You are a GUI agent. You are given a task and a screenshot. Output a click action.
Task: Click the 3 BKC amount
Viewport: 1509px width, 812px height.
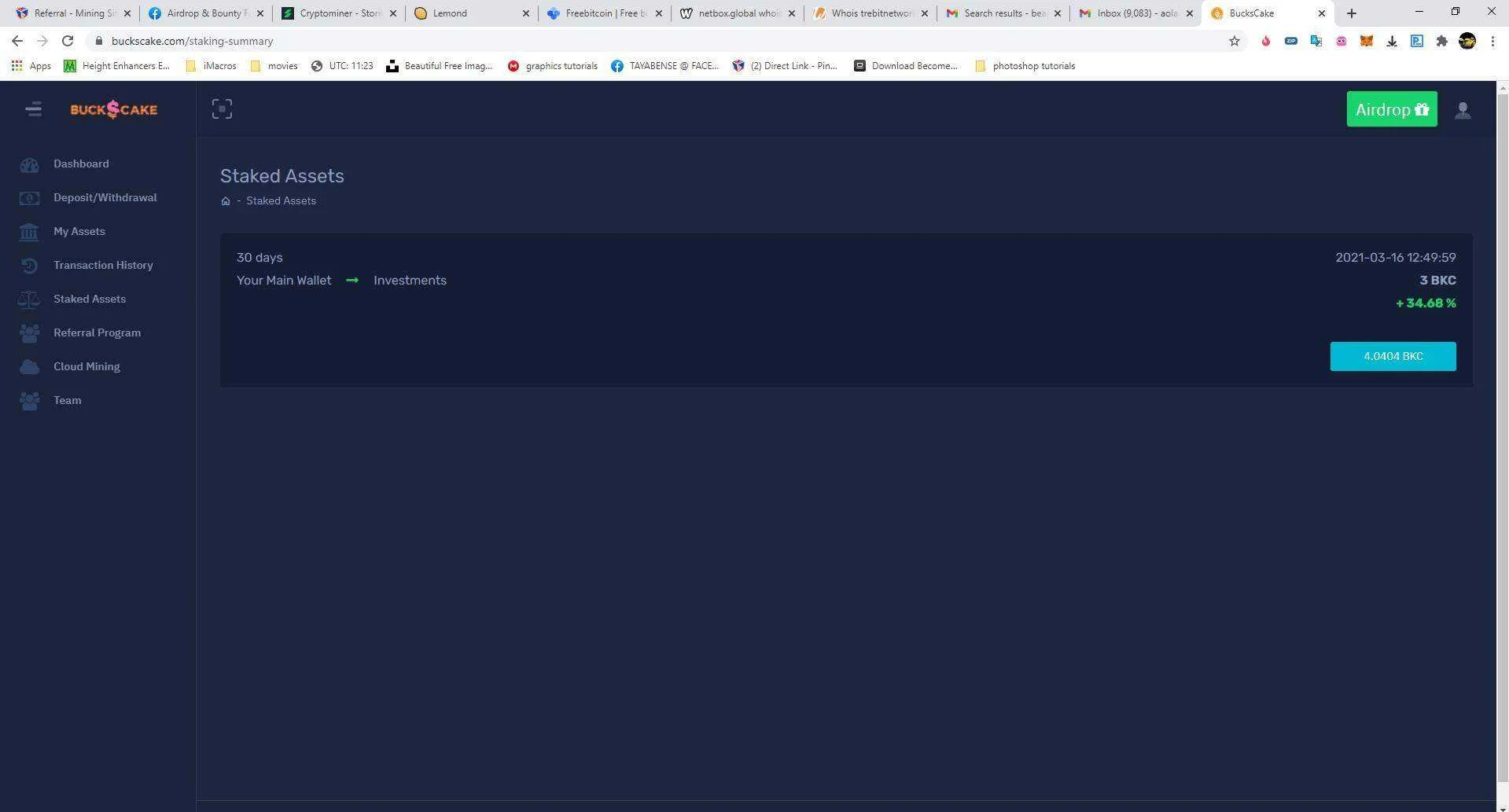(x=1437, y=280)
